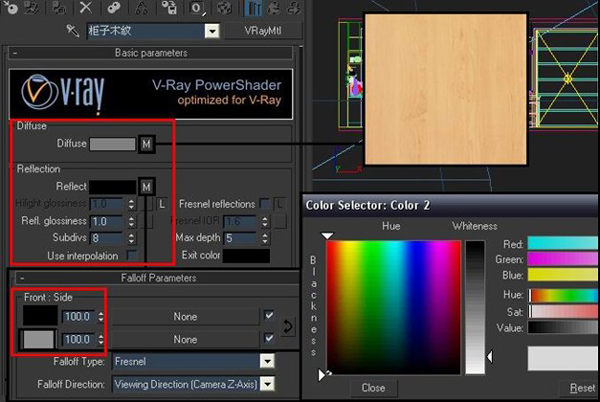The image size is (600, 402).
Task: Click the Diffuse gray color swatch
Action: (112, 144)
